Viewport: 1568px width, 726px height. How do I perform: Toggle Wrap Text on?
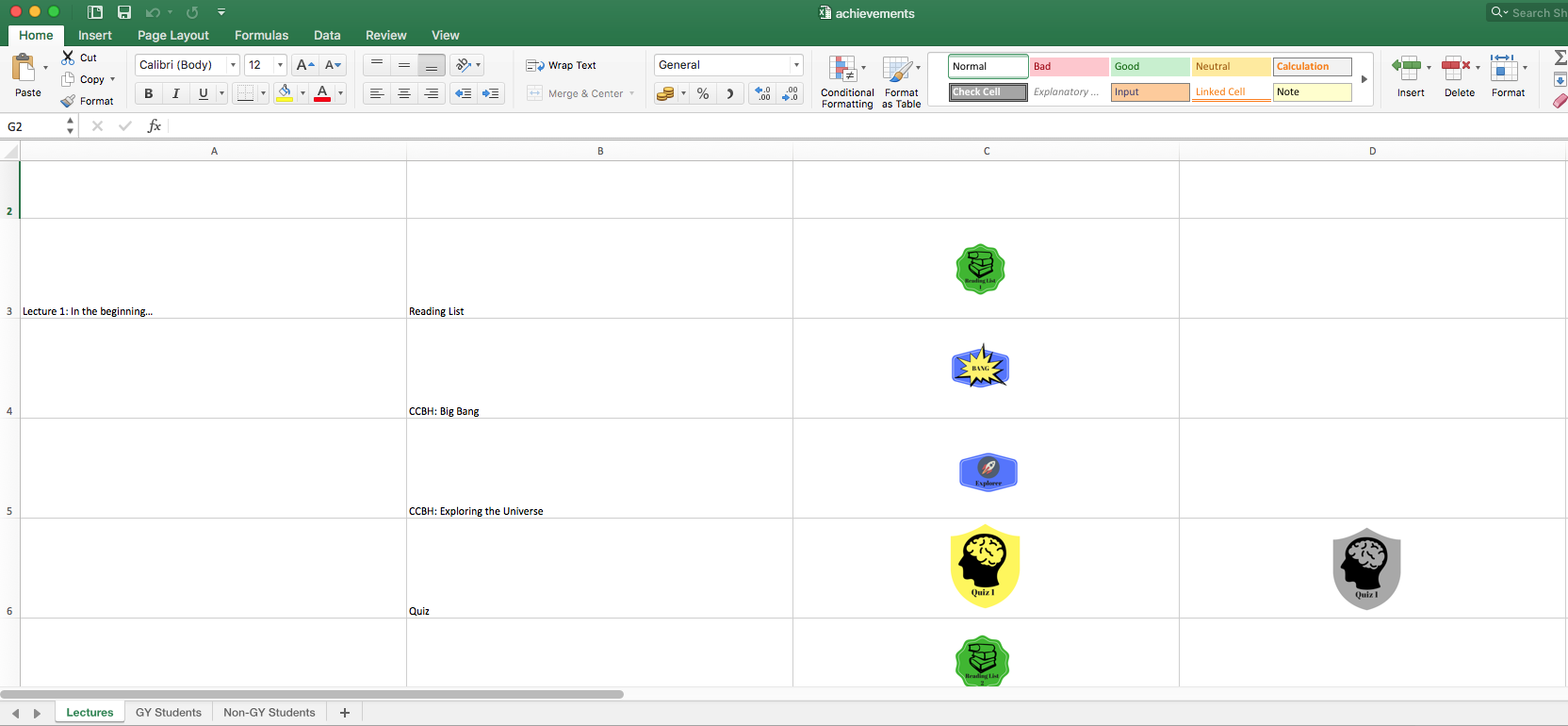pyautogui.click(x=562, y=65)
